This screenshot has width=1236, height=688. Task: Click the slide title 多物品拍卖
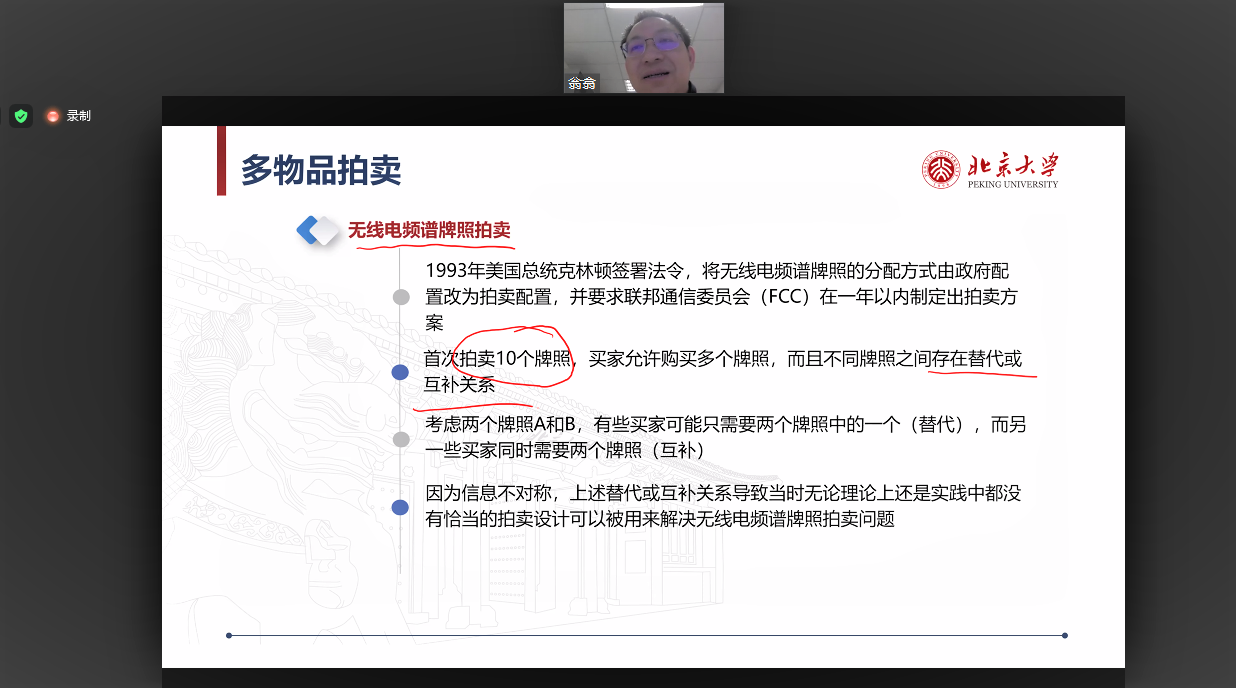(321, 170)
